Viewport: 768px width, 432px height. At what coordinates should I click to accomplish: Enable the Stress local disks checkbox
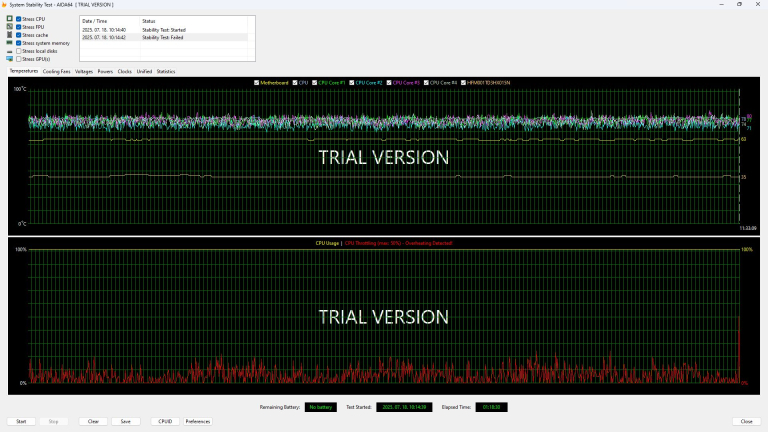(19, 51)
